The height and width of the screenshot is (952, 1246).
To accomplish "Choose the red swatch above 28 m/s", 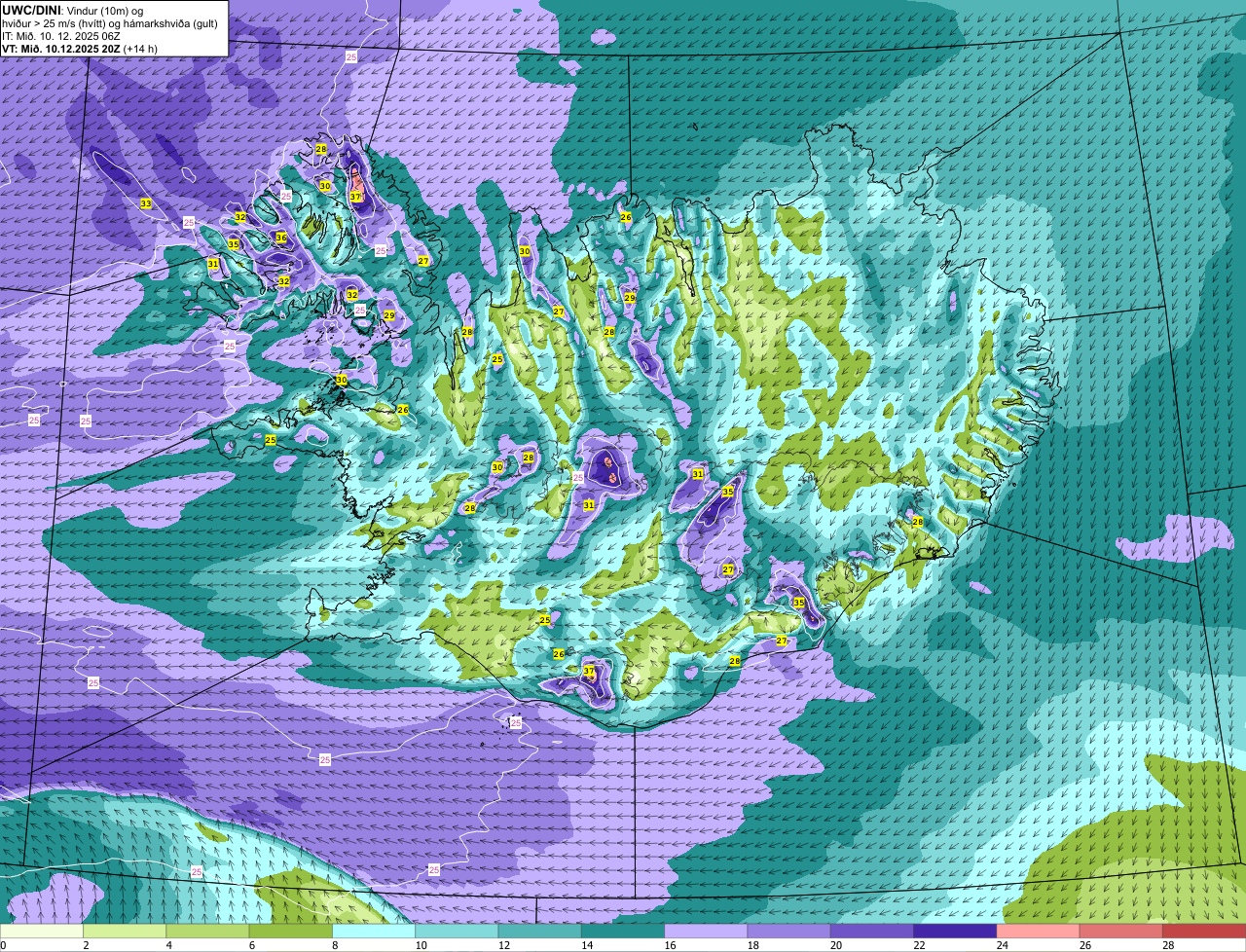I will [x=1204, y=932].
